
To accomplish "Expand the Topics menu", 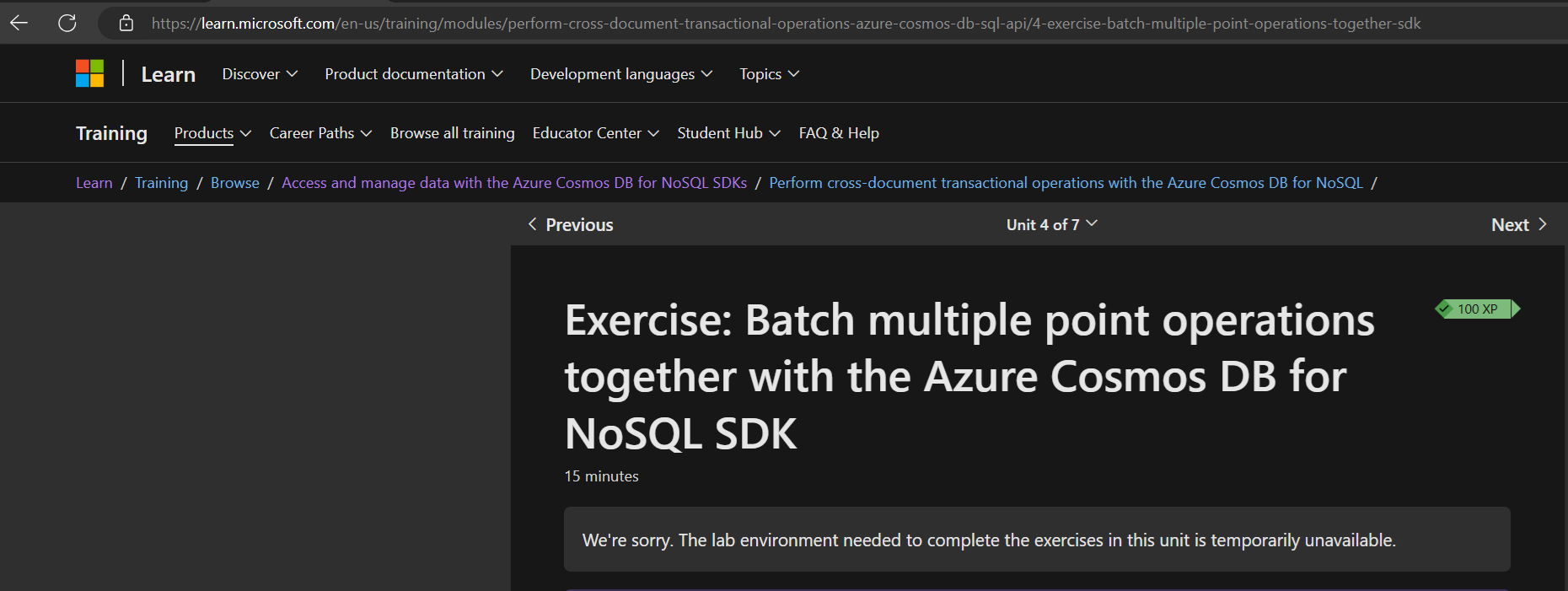I will tap(769, 74).
